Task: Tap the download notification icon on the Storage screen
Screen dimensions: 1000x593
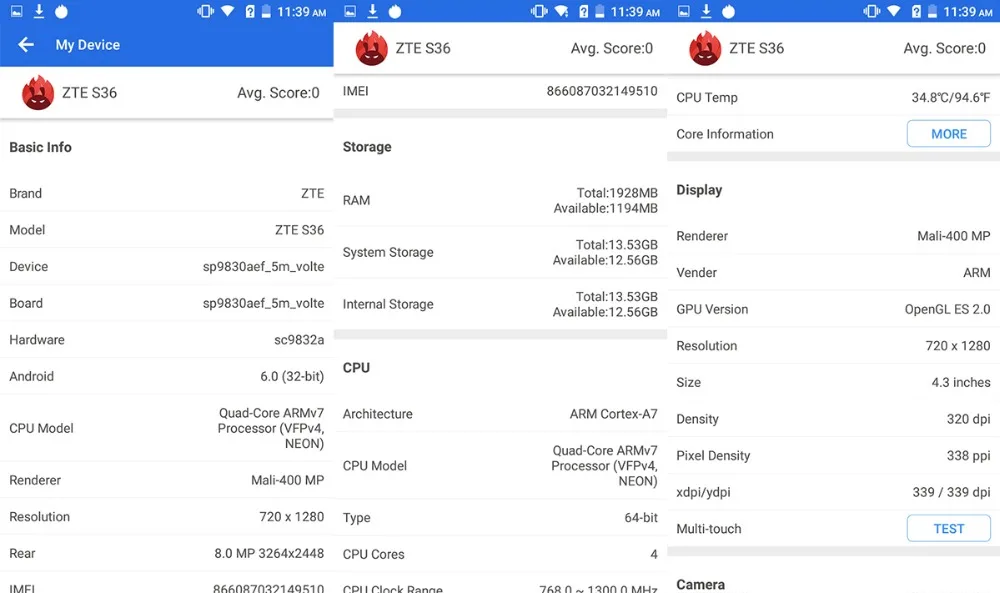Action: click(372, 11)
